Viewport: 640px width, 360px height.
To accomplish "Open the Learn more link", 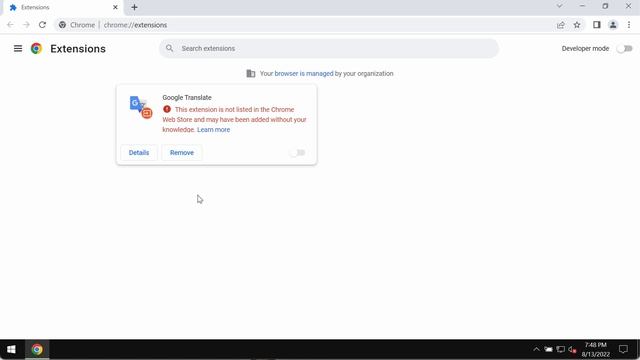I will pyautogui.click(x=213, y=129).
